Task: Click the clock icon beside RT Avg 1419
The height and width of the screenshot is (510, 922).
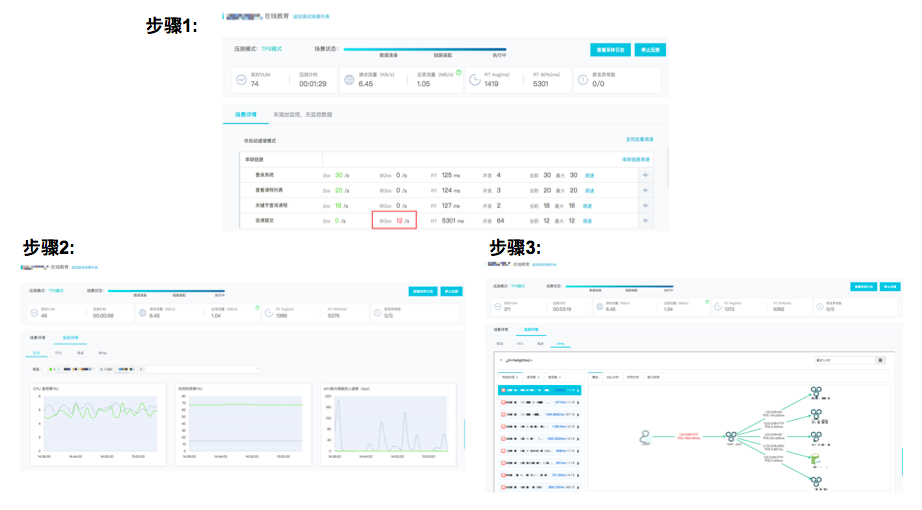Action: point(475,80)
